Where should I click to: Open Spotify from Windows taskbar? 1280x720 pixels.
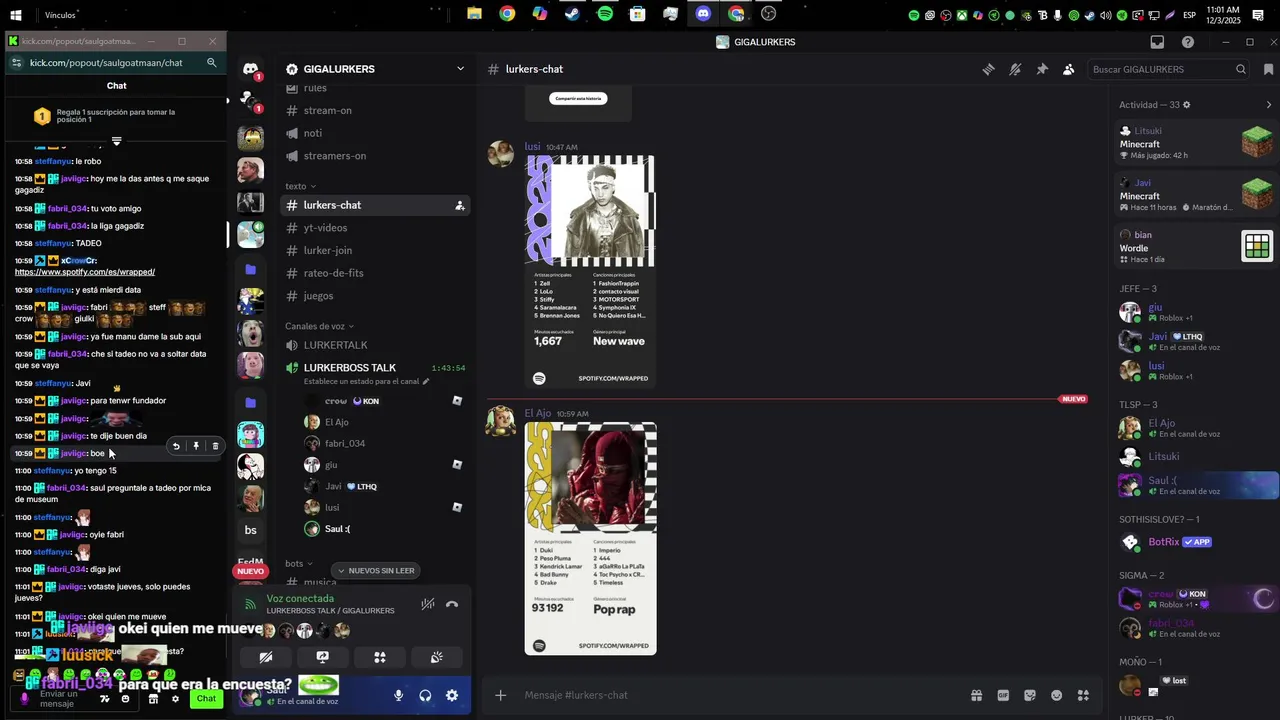[605, 14]
